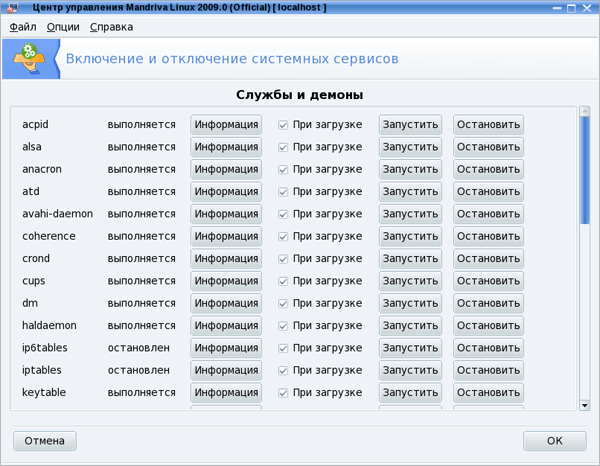Click iptables остановлен status text
The width and height of the screenshot is (600, 466).
(x=139, y=370)
